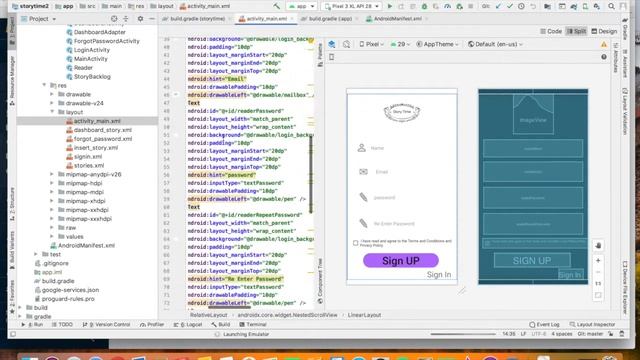Show Git history clock icon

521,6
